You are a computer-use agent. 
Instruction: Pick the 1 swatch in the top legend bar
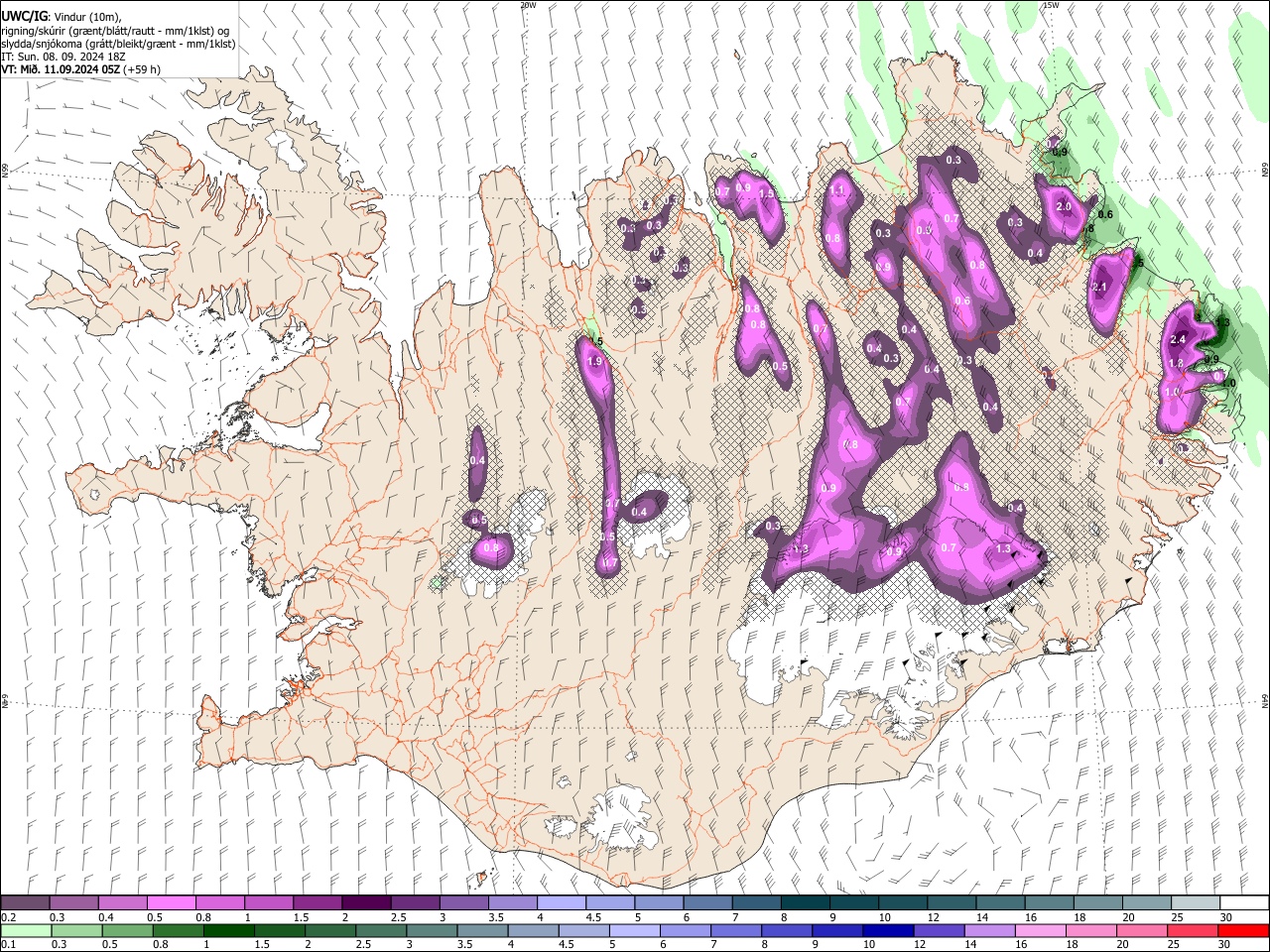pos(269,903)
